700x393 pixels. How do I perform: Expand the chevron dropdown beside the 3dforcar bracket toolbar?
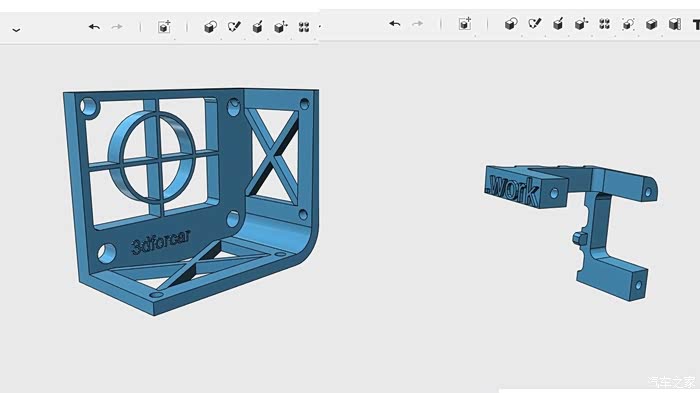[x=17, y=30]
